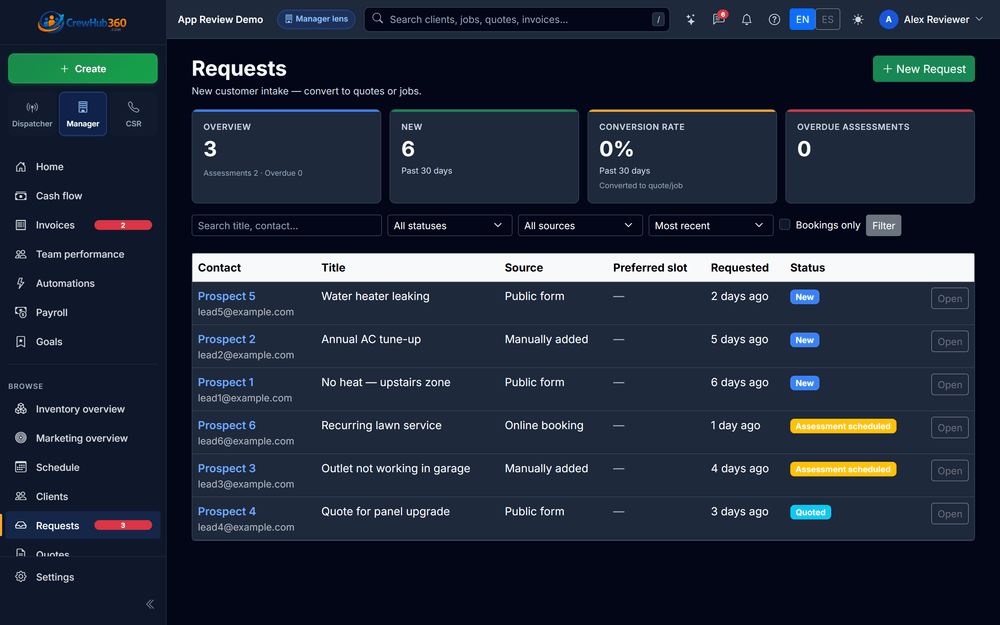1000x625 pixels.
Task: Open the help question mark icon
Action: 774,20
